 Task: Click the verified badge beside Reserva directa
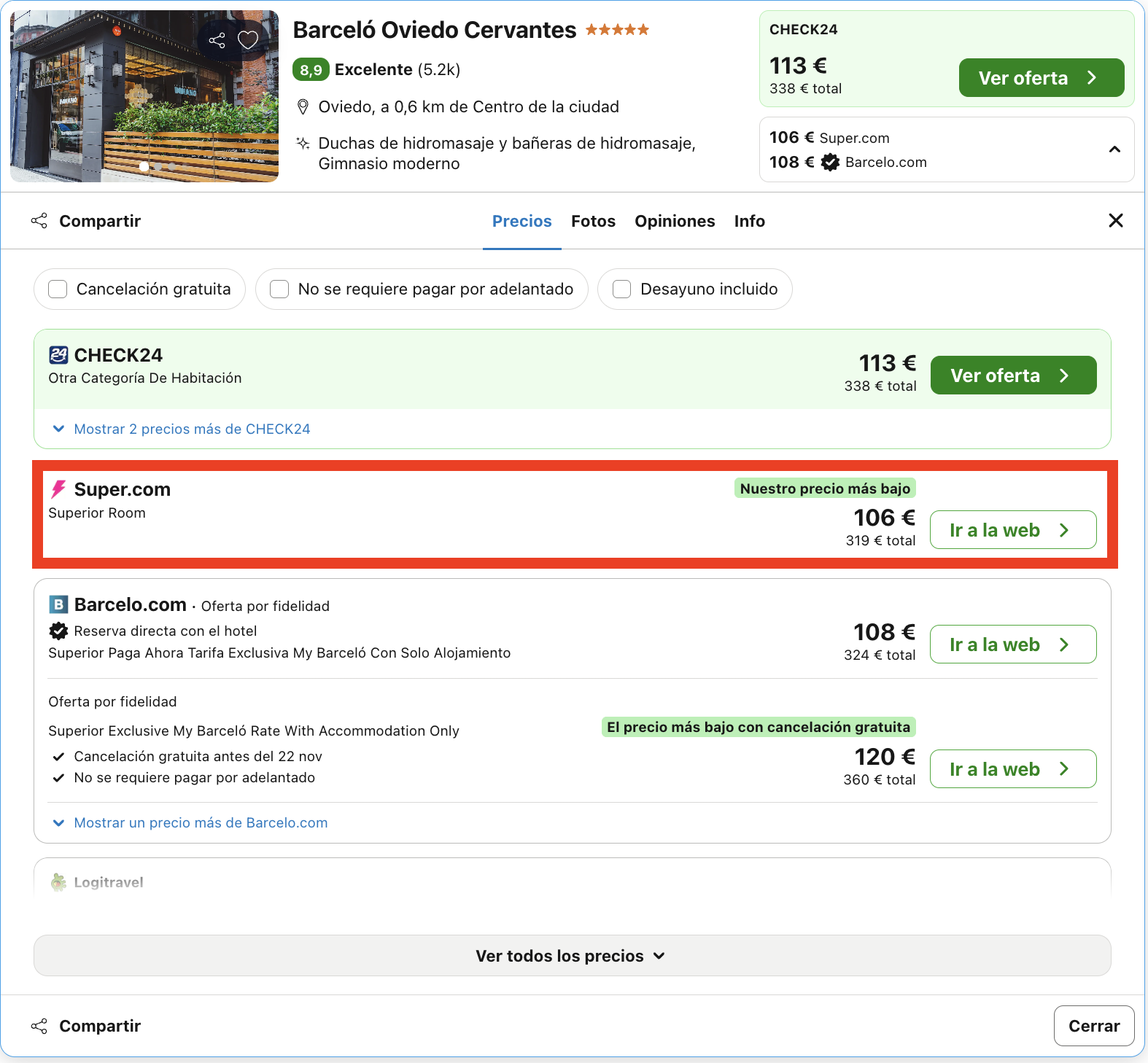point(58,631)
